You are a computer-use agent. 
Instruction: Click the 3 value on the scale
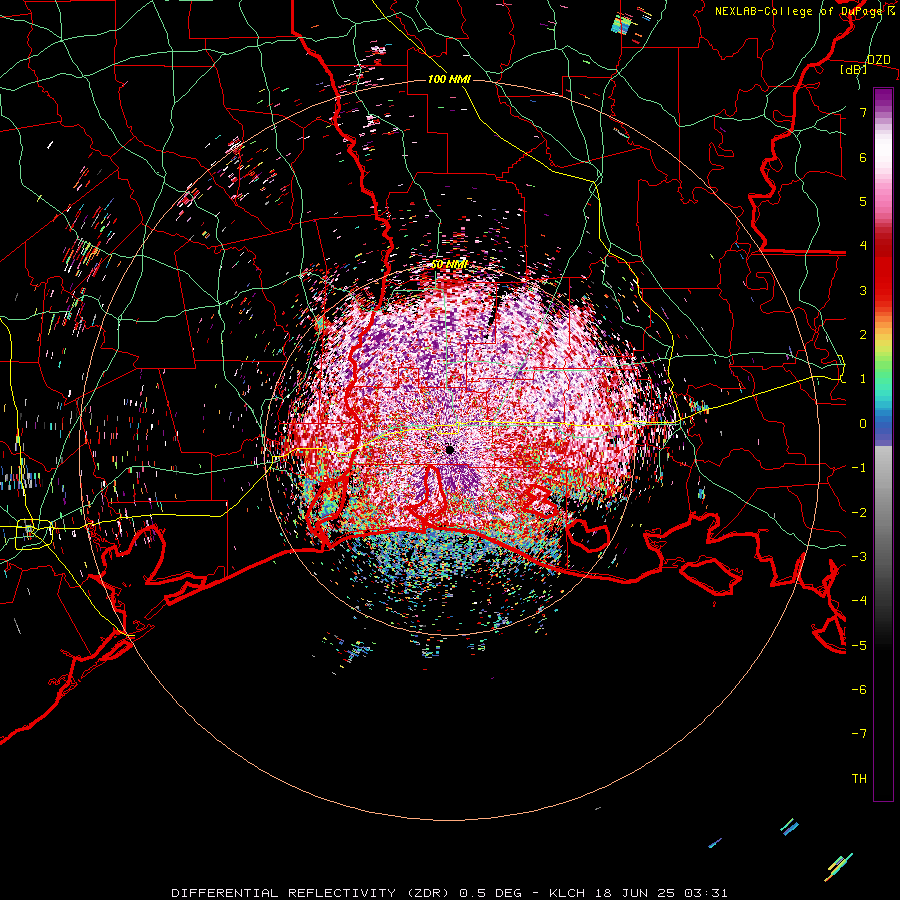tap(863, 290)
